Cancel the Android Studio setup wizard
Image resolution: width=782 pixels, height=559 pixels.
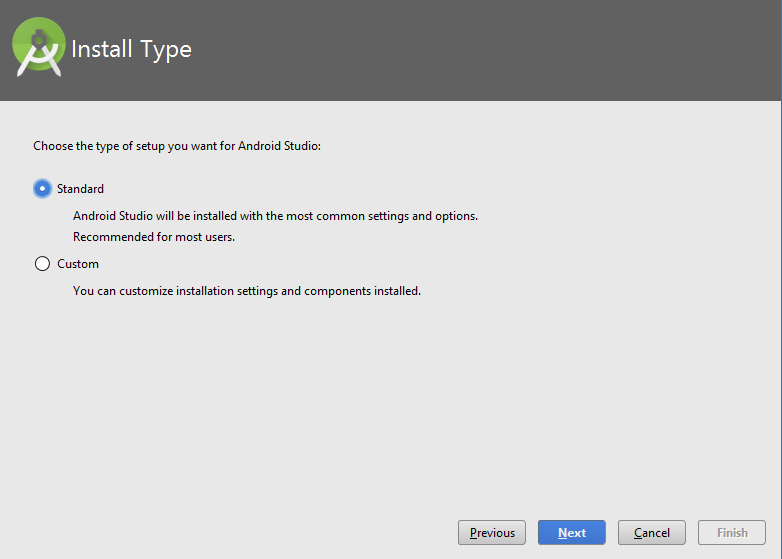pyautogui.click(x=651, y=533)
